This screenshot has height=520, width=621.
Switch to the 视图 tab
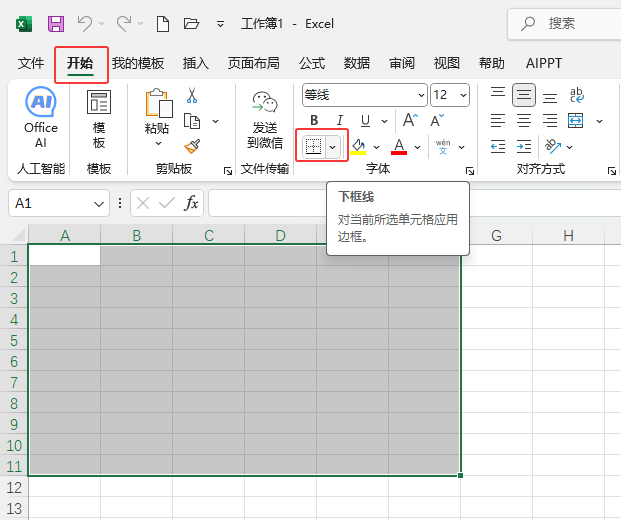click(x=447, y=63)
